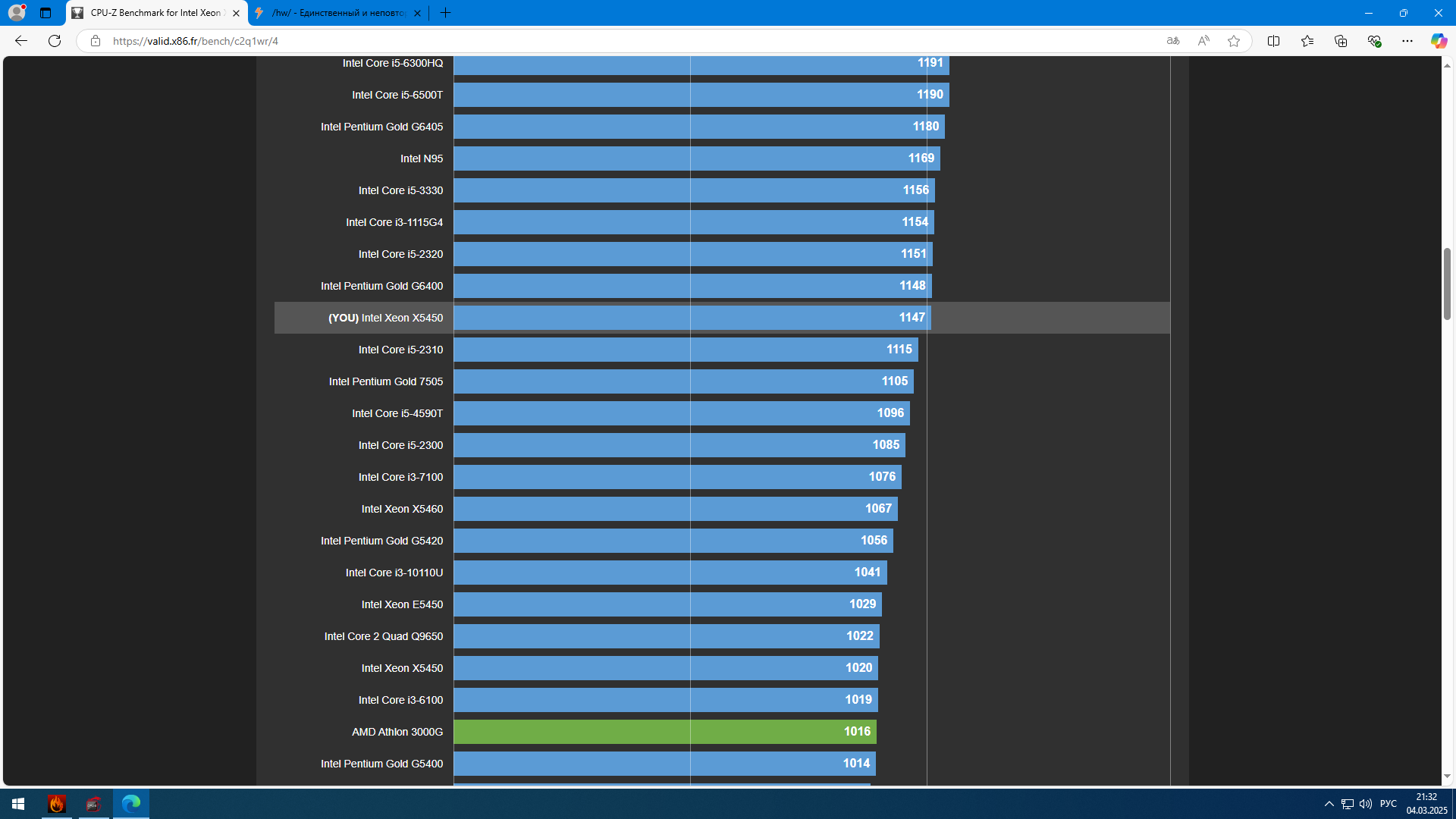Click Intel Pentium Gold G6405 label

tap(381, 127)
